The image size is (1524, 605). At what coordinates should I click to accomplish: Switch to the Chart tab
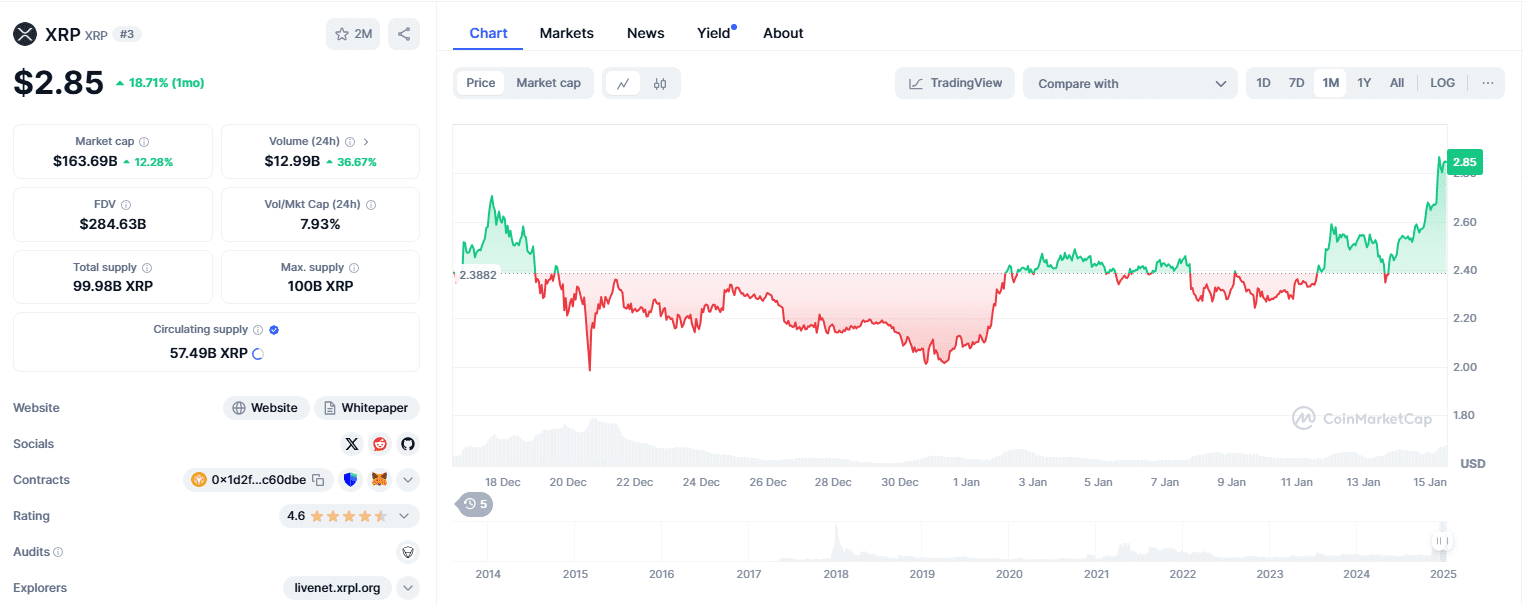pyautogui.click(x=488, y=33)
